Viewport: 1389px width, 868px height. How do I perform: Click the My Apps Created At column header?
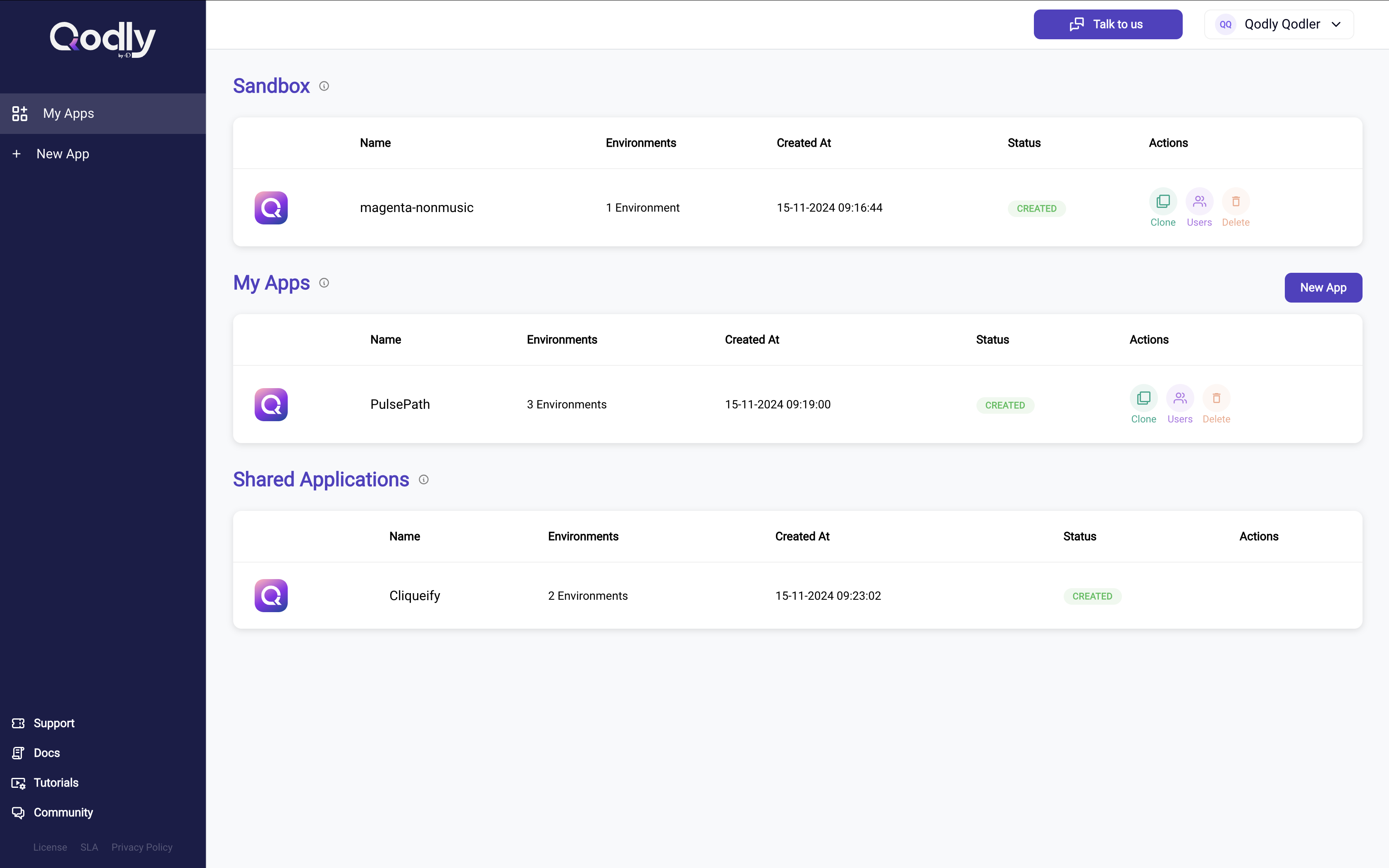click(752, 340)
